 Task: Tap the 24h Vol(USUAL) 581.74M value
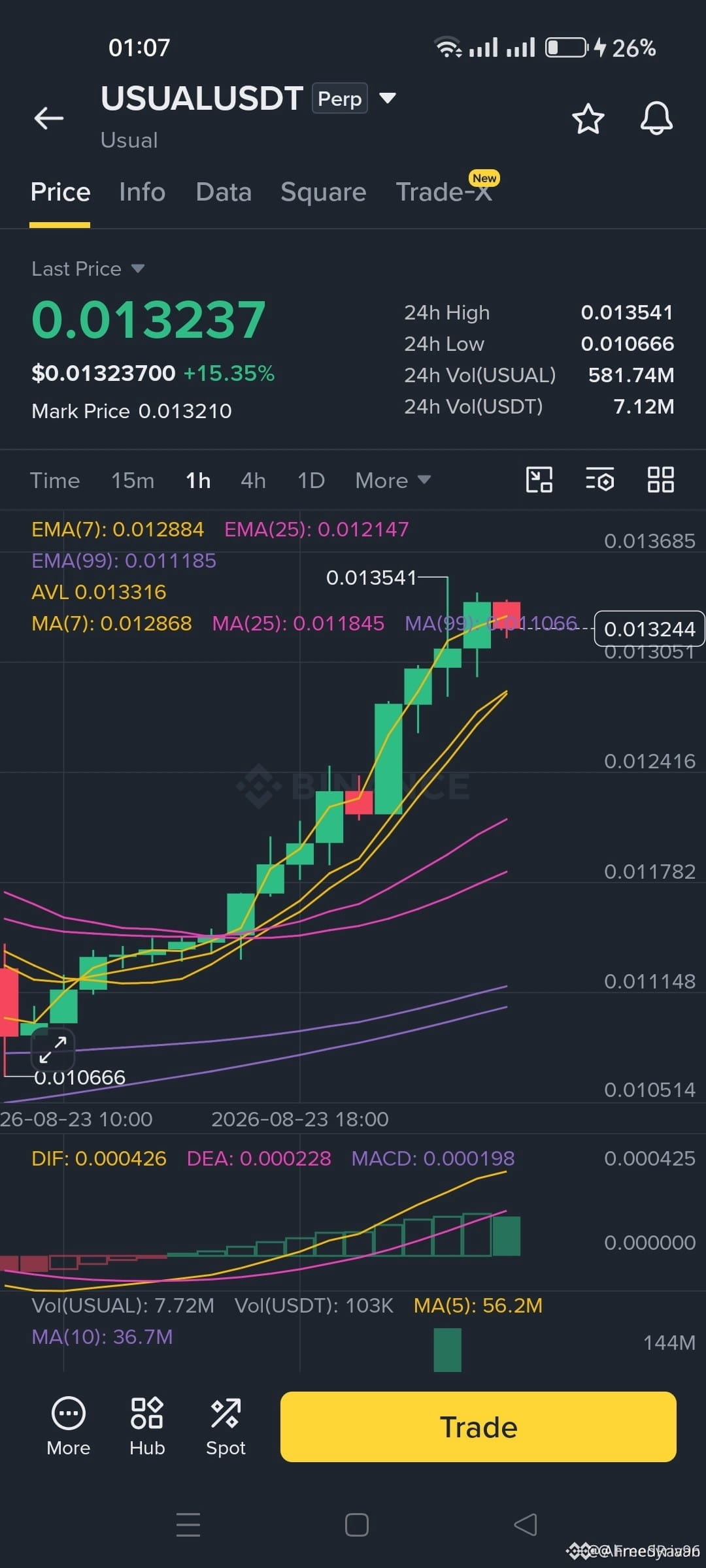(631, 375)
